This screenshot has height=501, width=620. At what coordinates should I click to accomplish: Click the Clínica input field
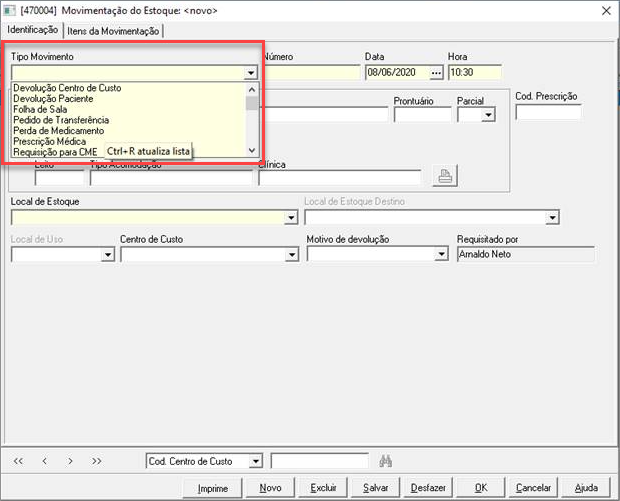point(340,178)
